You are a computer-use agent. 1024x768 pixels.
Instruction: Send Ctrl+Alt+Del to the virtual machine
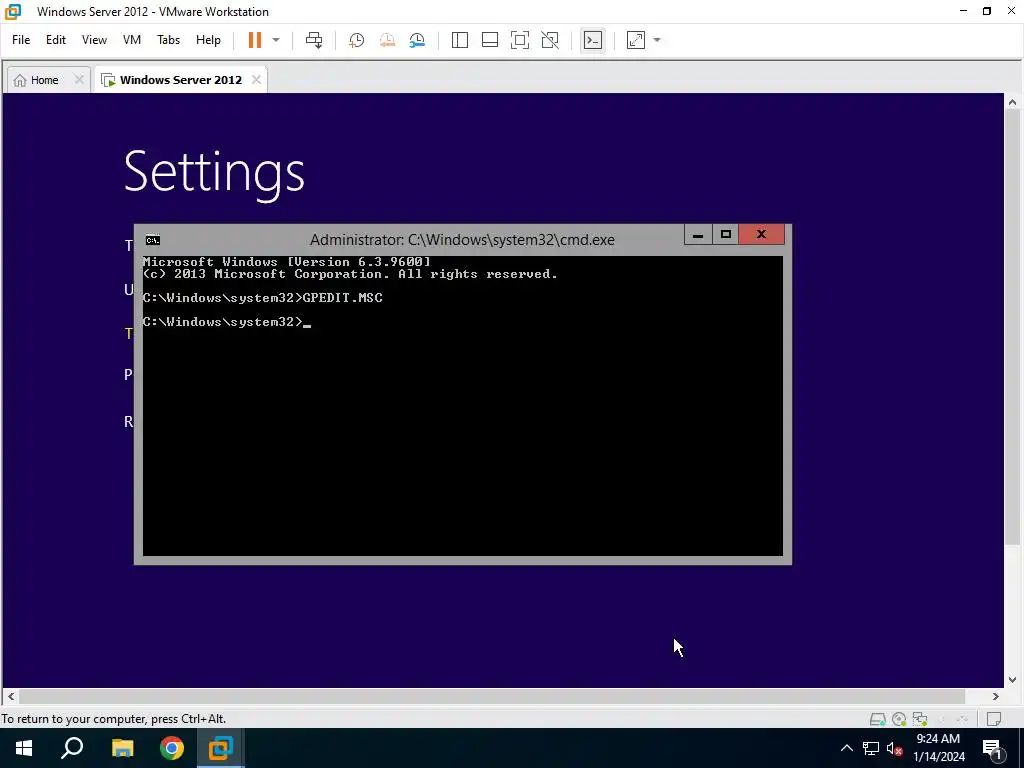click(314, 40)
